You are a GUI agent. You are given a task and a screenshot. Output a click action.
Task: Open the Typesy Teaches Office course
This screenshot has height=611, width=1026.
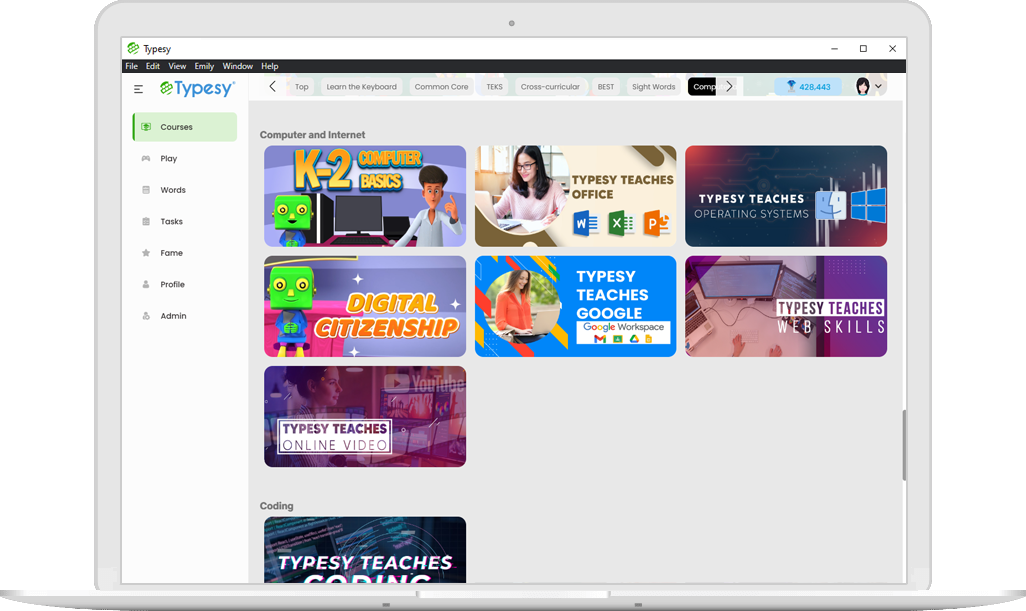576,196
